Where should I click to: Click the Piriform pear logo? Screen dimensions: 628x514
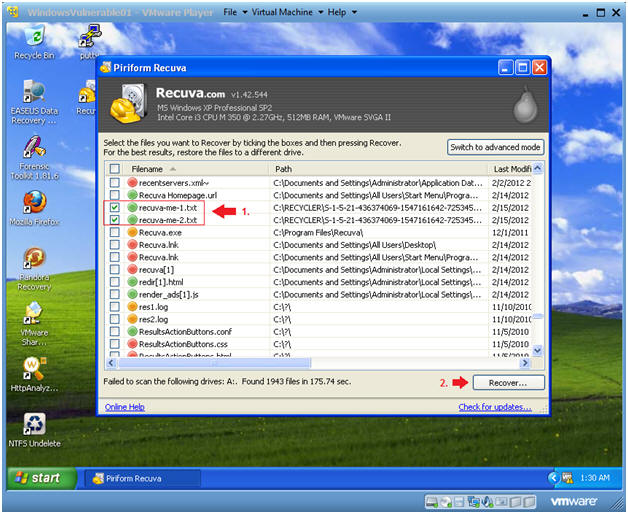(525, 105)
